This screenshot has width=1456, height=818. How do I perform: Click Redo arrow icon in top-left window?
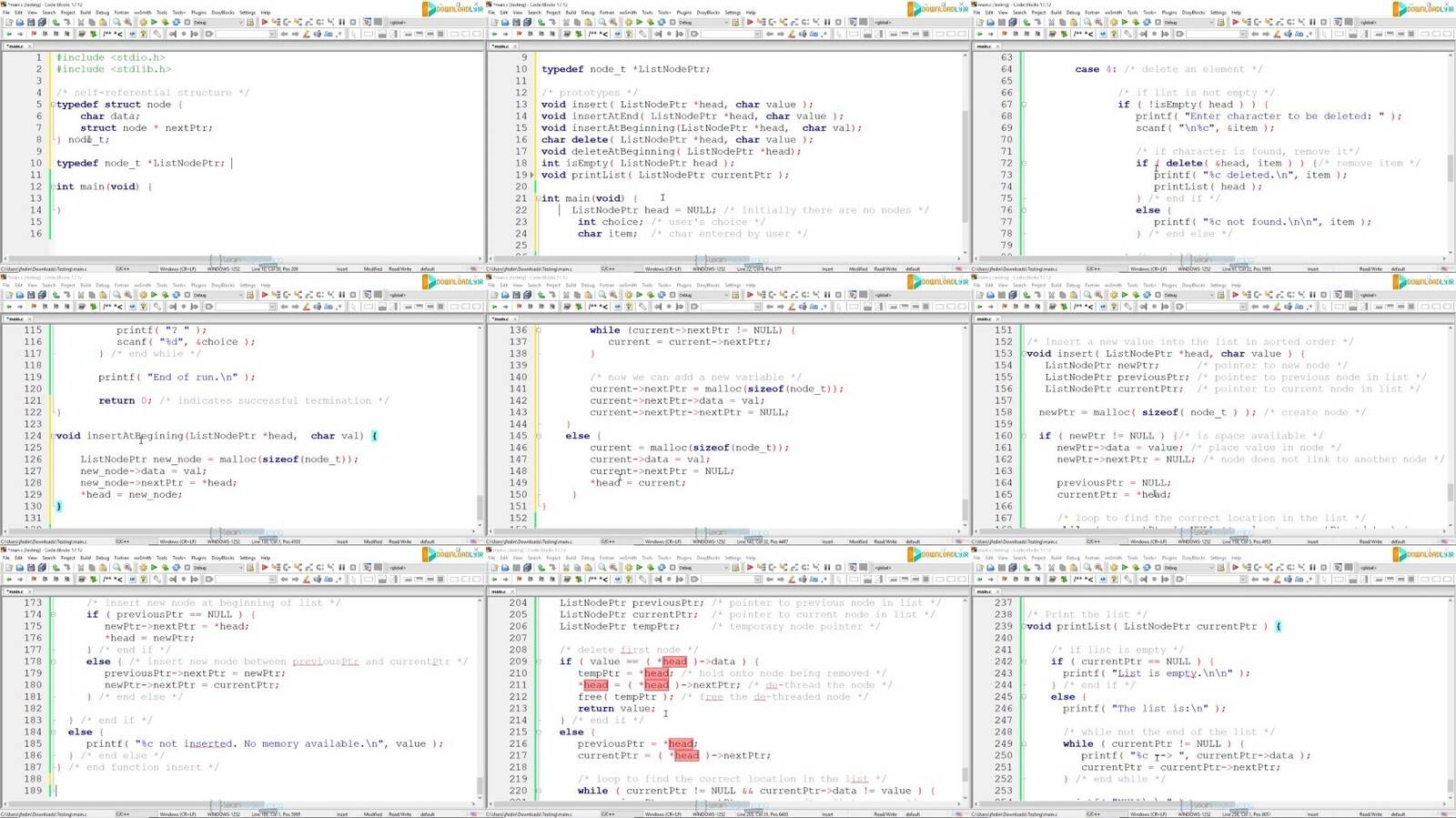(x=66, y=22)
